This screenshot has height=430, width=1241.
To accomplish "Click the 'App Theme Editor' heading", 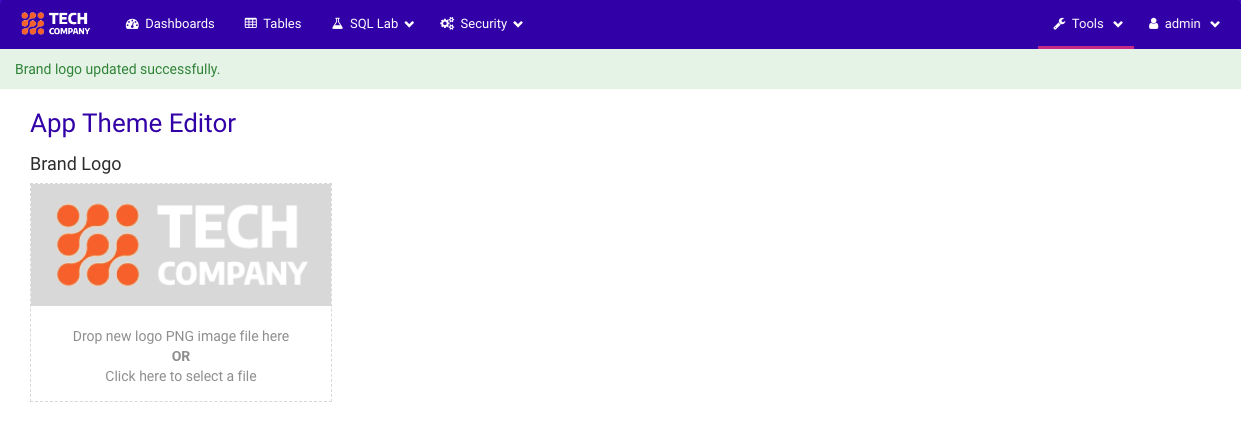I will point(133,123).
